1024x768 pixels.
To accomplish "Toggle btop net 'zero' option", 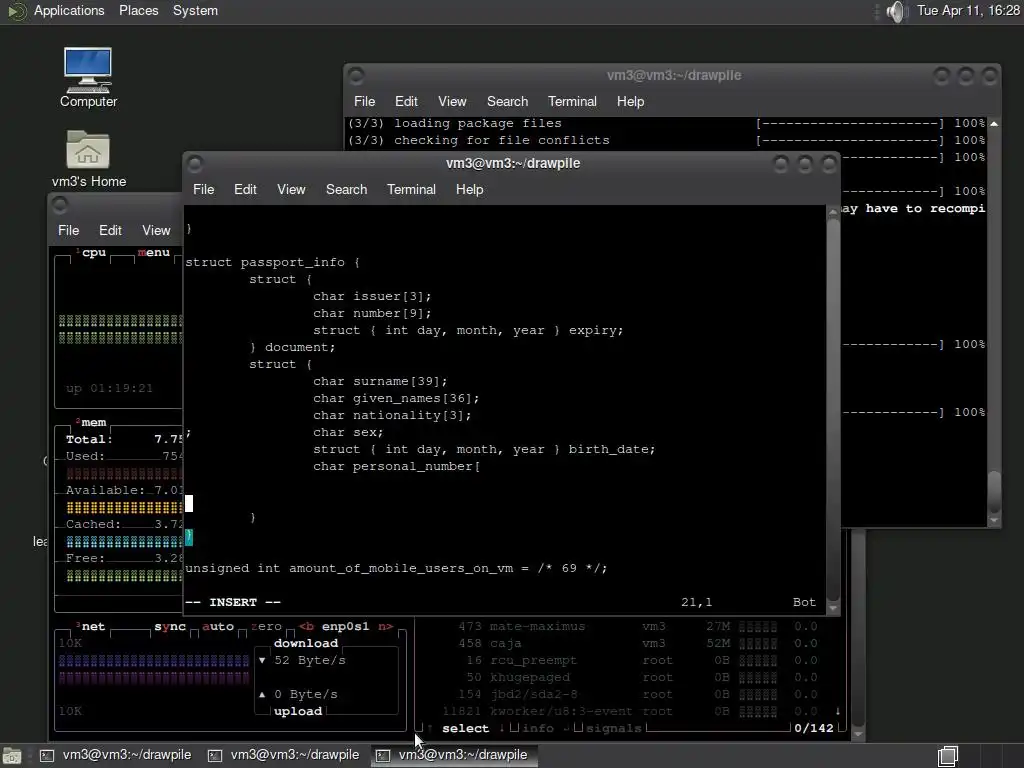I will [266, 626].
